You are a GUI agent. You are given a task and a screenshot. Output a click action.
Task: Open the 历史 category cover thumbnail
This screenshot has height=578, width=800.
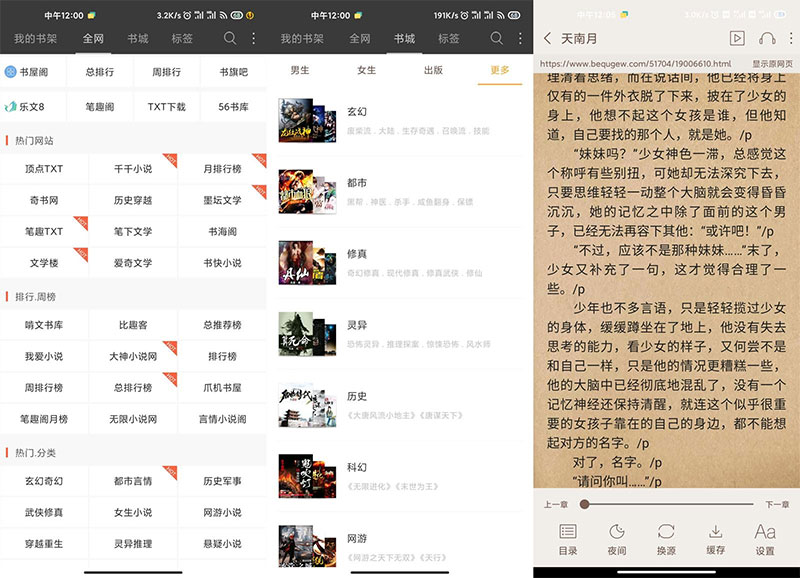tap(307, 406)
